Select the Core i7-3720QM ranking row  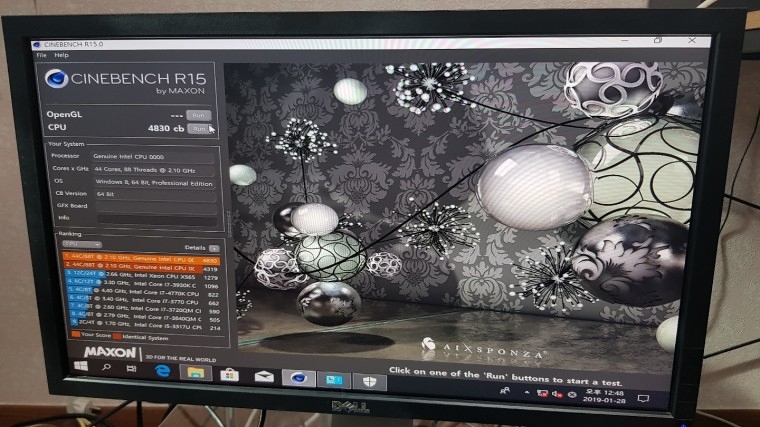(145, 310)
